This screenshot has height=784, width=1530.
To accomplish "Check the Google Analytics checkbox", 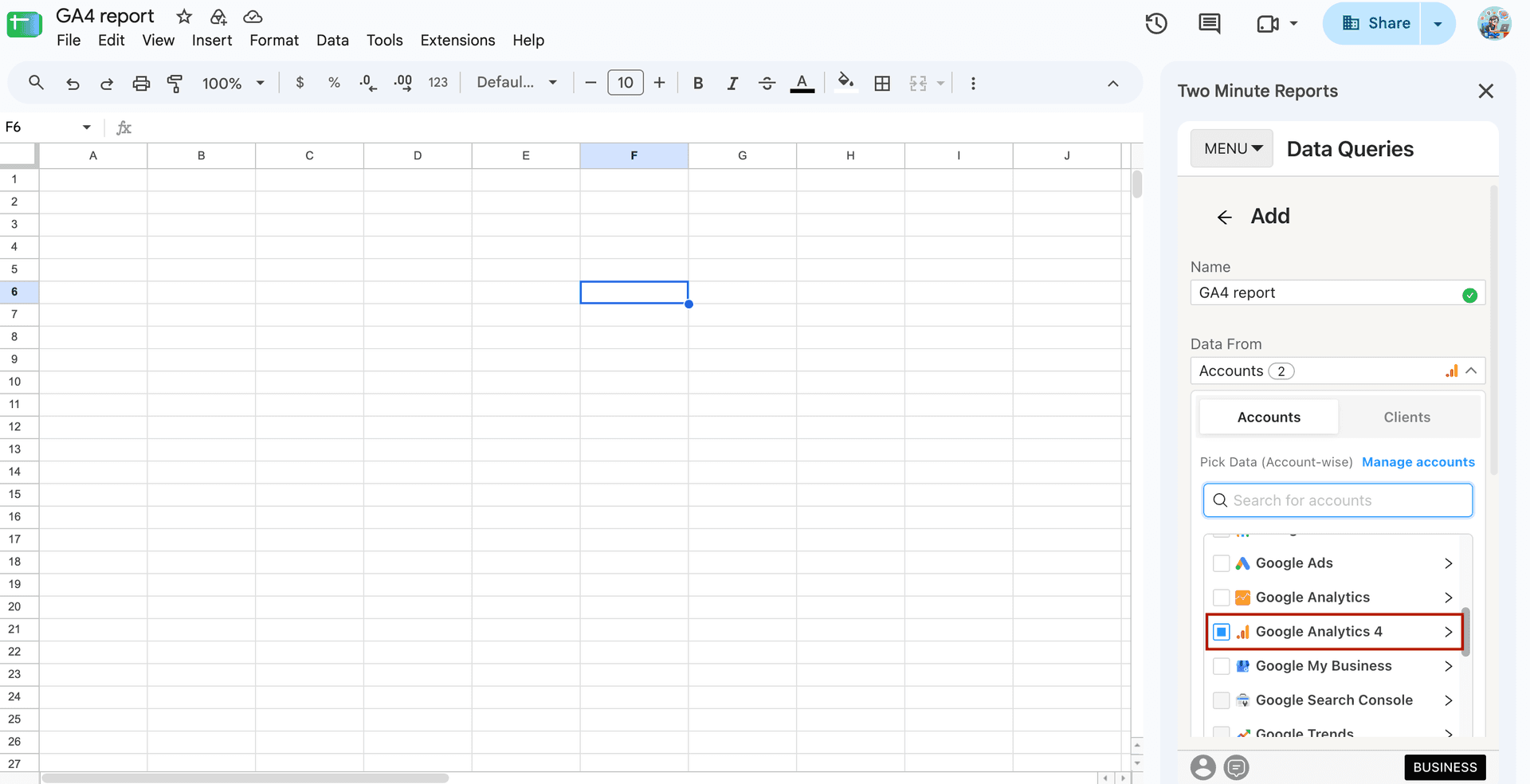I will [1221, 598].
